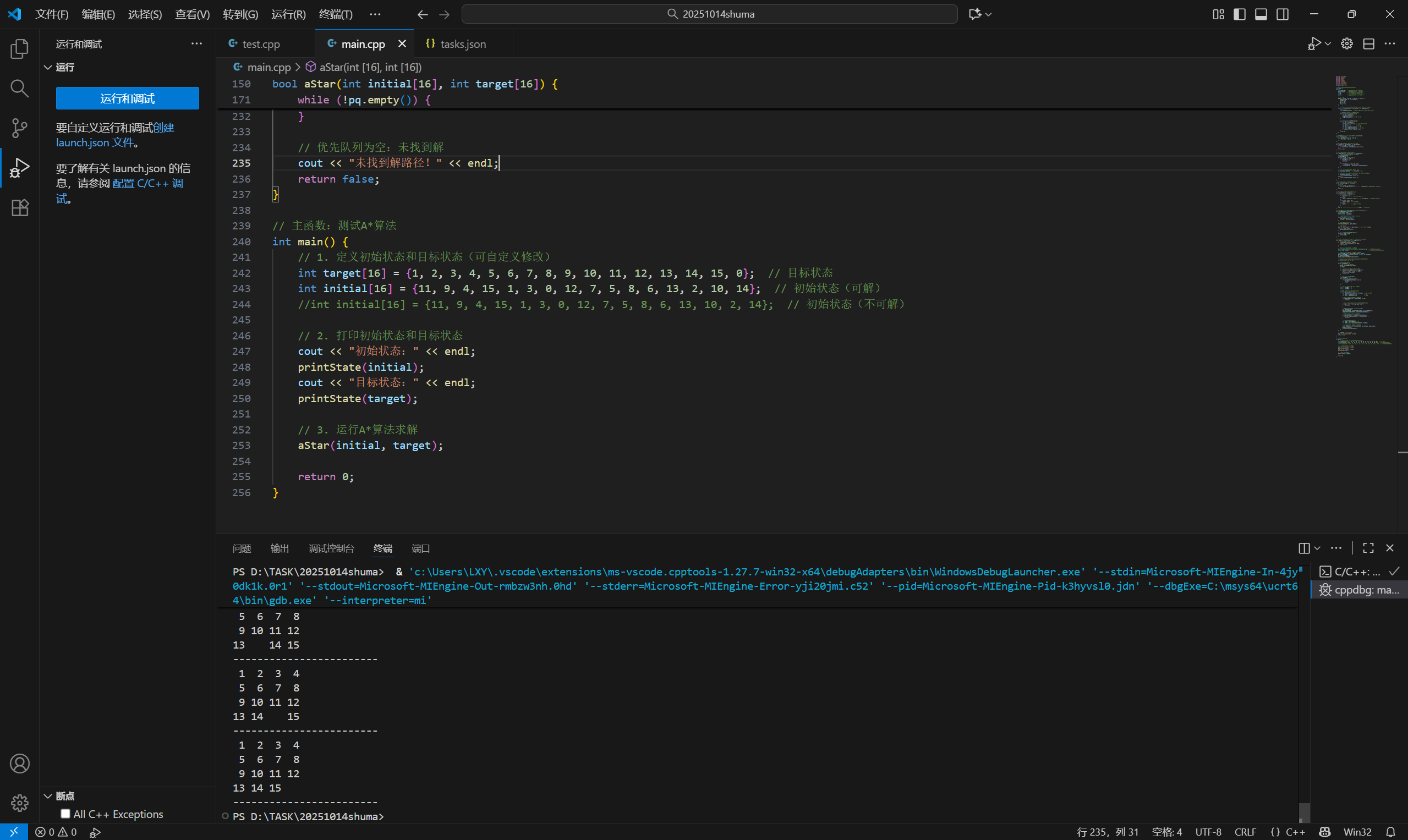Toggle the primary side bar visibility
Image resolution: width=1408 pixels, height=840 pixels.
tap(1239, 14)
